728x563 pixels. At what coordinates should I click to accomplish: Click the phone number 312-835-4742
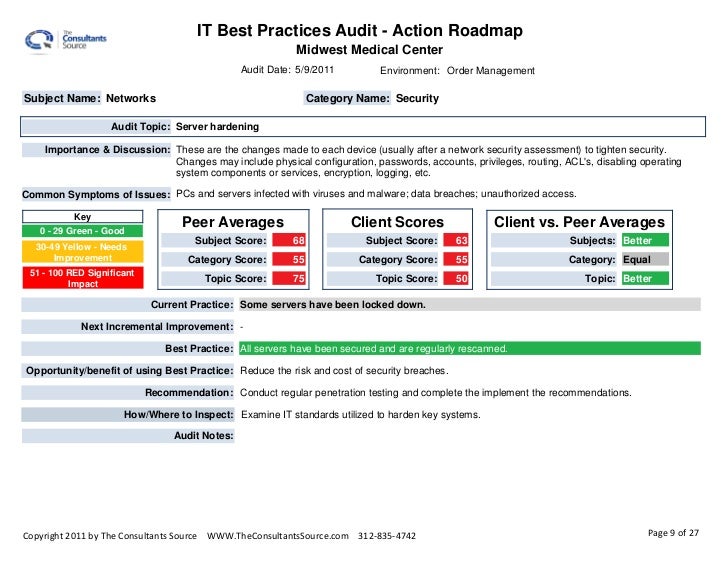[x=387, y=536]
